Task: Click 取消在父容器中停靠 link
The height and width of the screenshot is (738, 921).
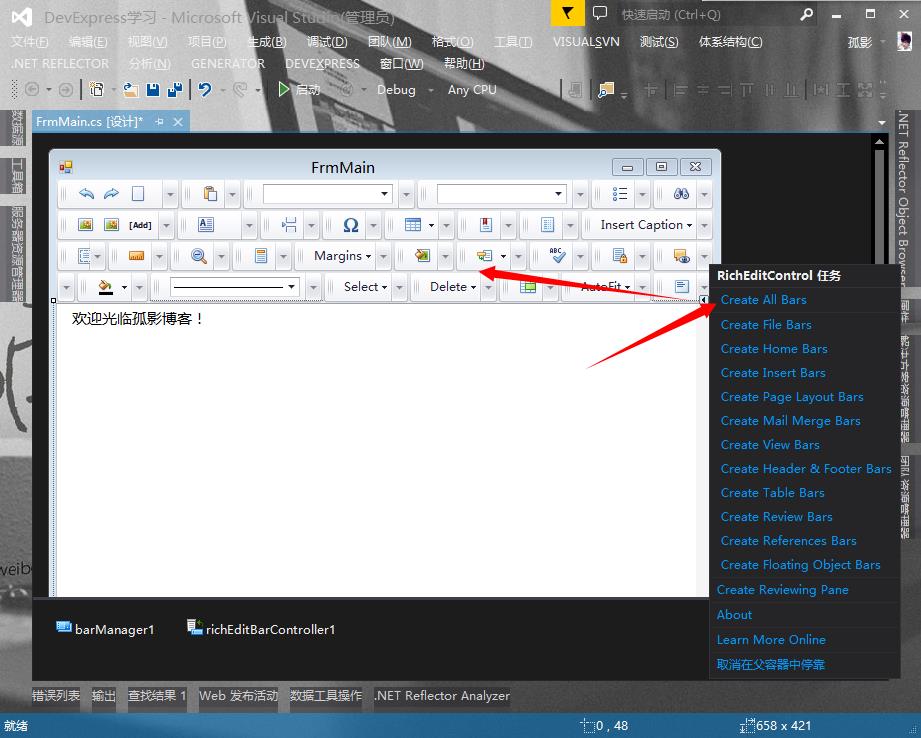Action: pyautogui.click(x=771, y=665)
